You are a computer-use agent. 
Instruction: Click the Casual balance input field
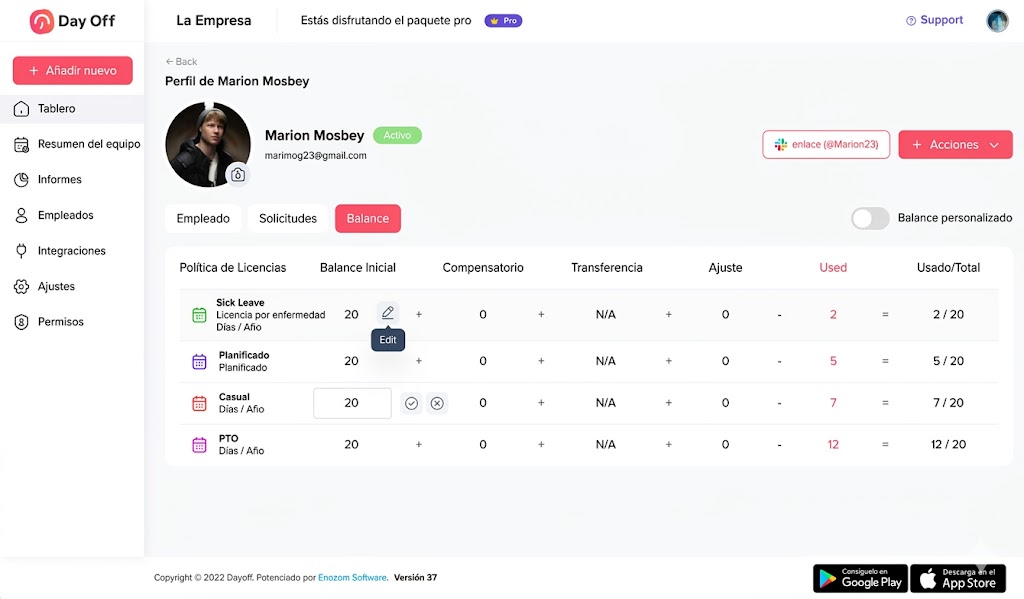(352, 404)
